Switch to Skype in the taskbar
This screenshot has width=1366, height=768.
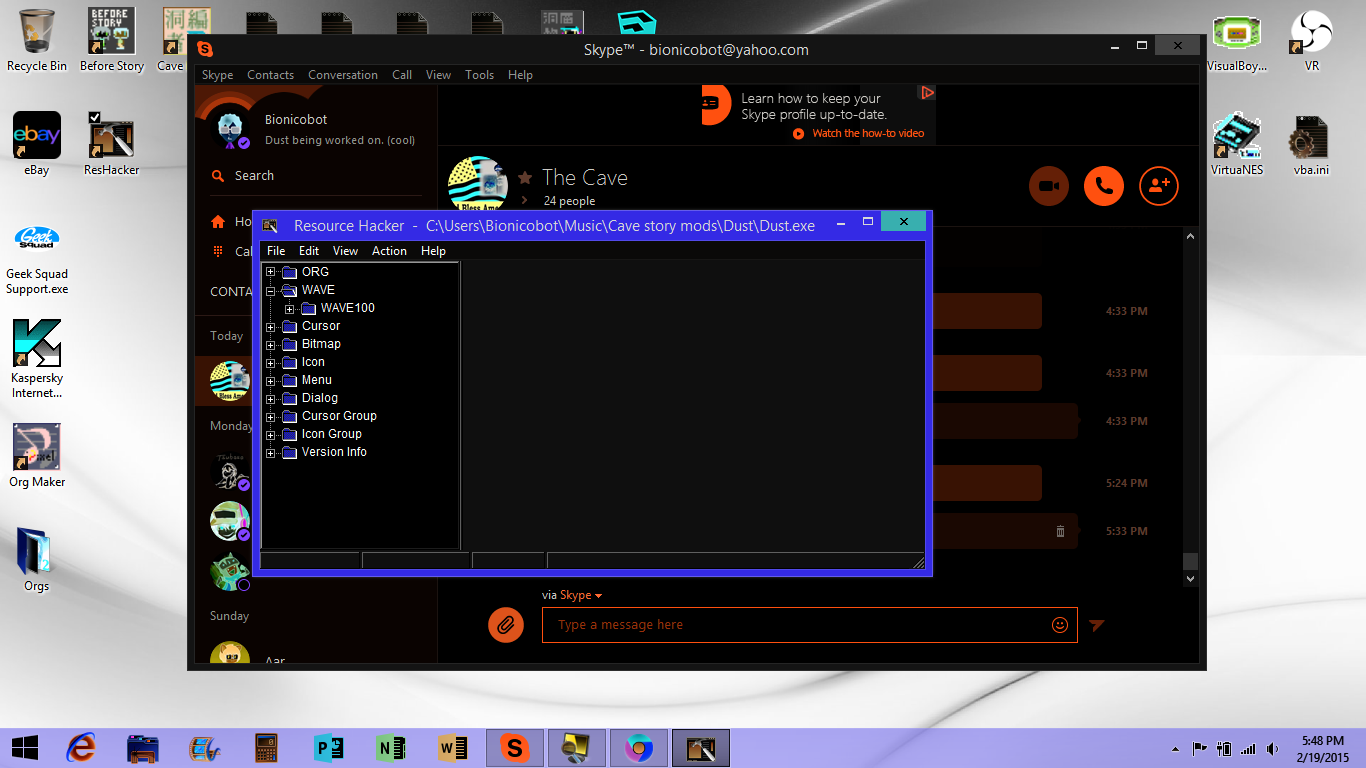[x=515, y=747]
